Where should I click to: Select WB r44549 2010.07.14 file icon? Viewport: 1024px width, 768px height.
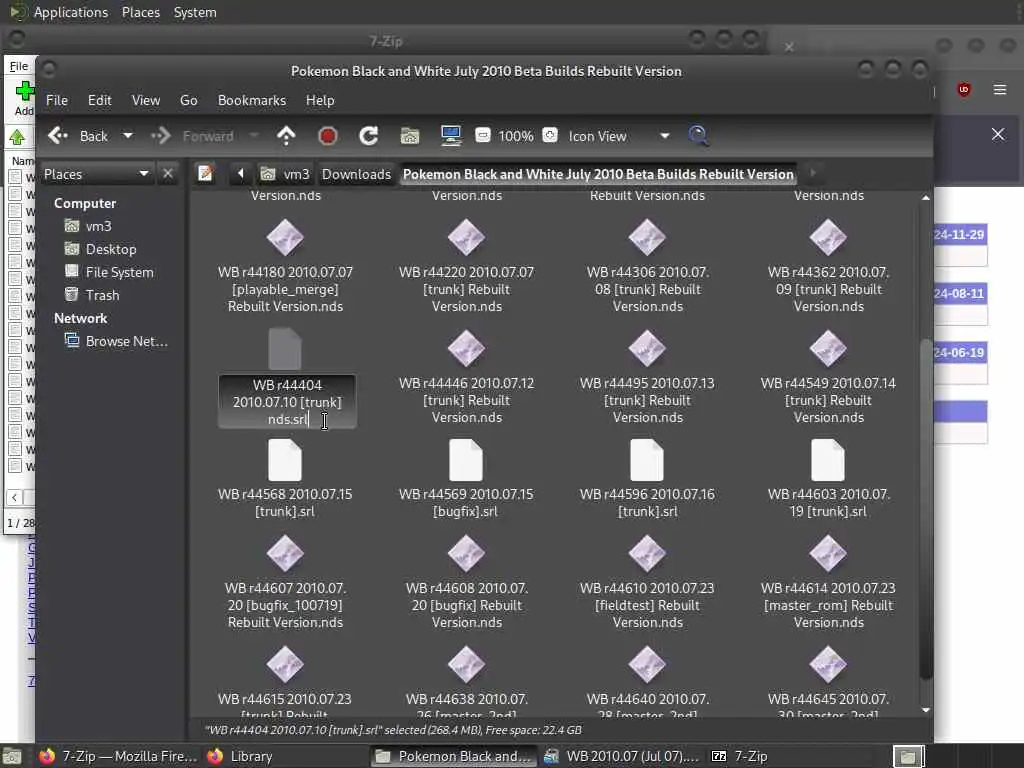point(827,348)
